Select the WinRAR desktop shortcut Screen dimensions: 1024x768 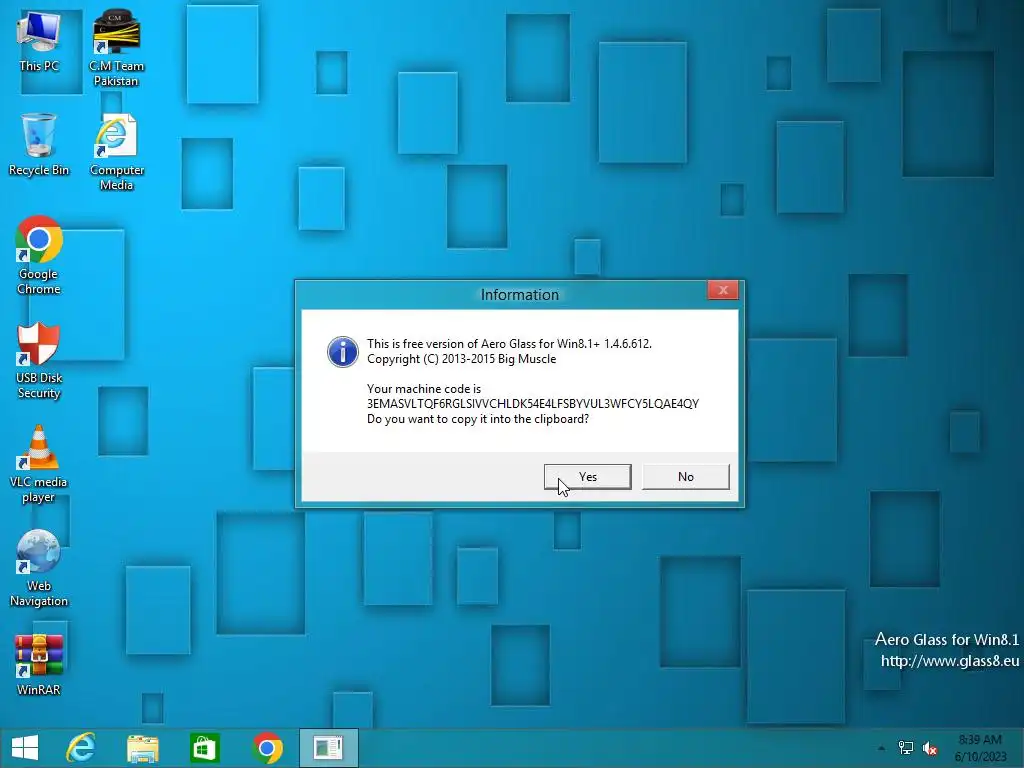click(39, 665)
